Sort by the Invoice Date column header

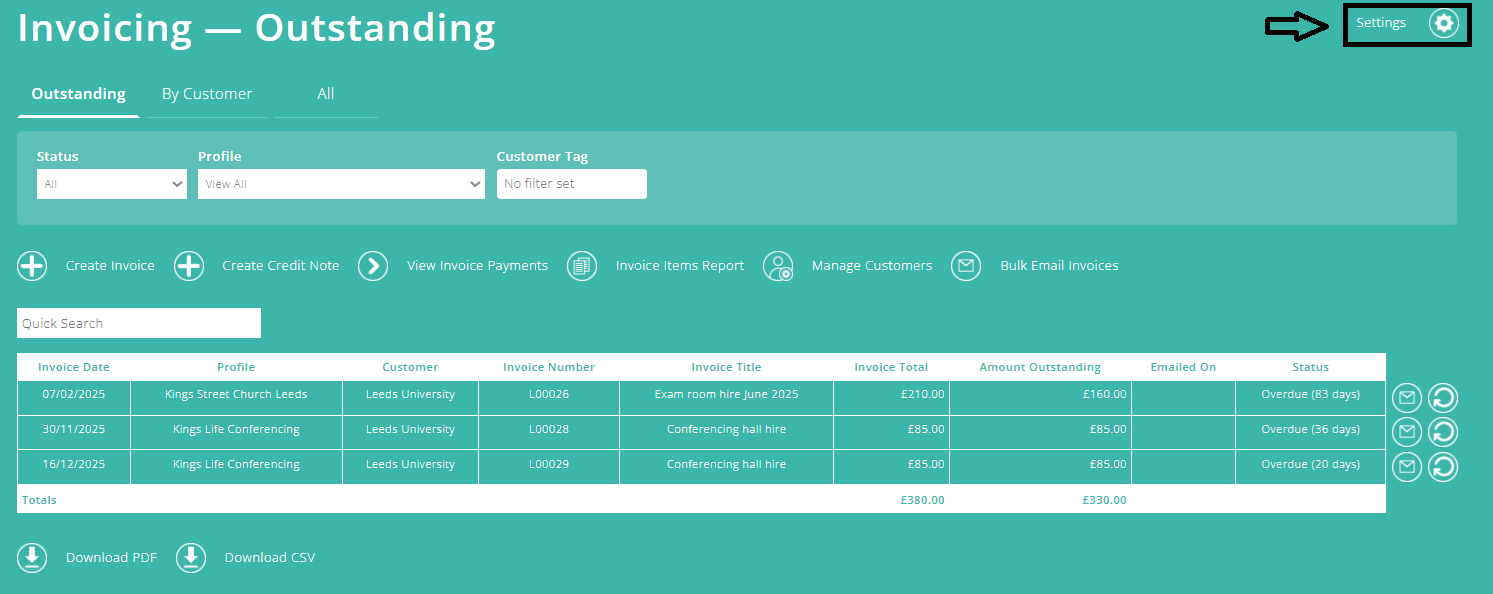(x=73, y=366)
